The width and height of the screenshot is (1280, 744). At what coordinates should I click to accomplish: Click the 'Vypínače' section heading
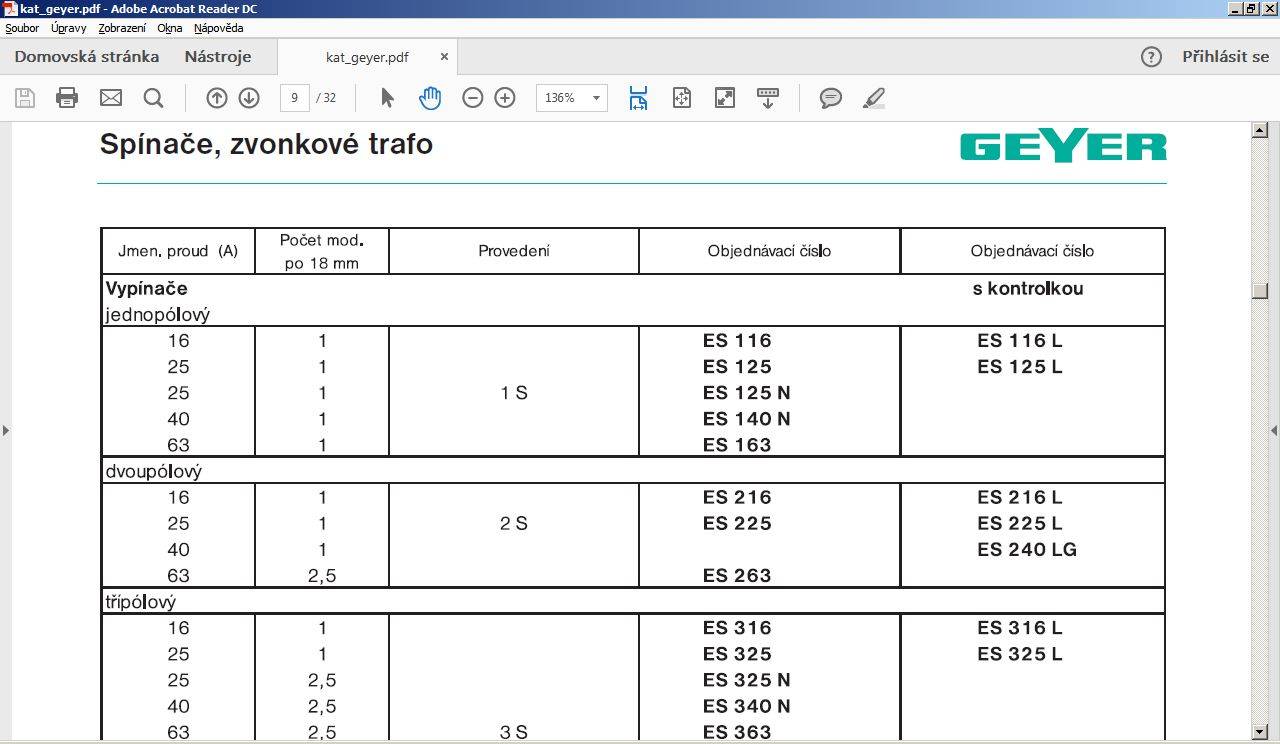[x=147, y=289]
